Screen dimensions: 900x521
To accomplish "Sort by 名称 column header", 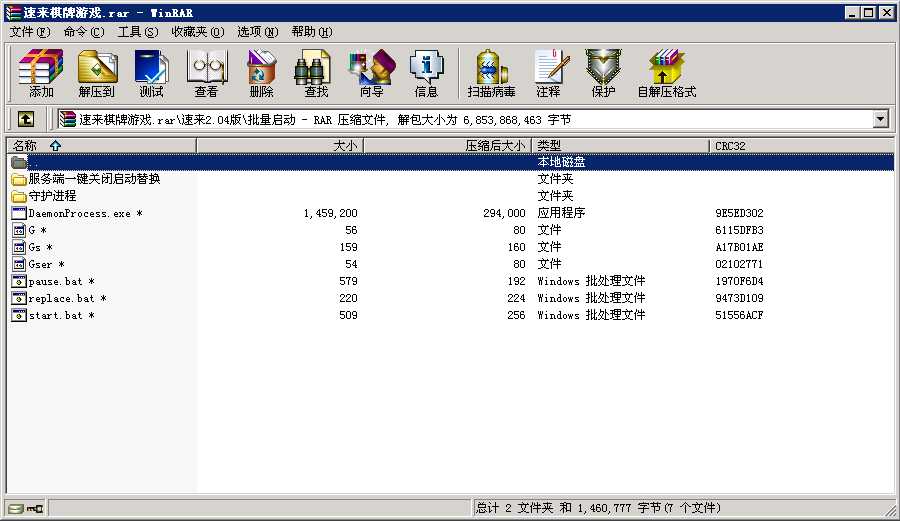I will tap(102, 146).
